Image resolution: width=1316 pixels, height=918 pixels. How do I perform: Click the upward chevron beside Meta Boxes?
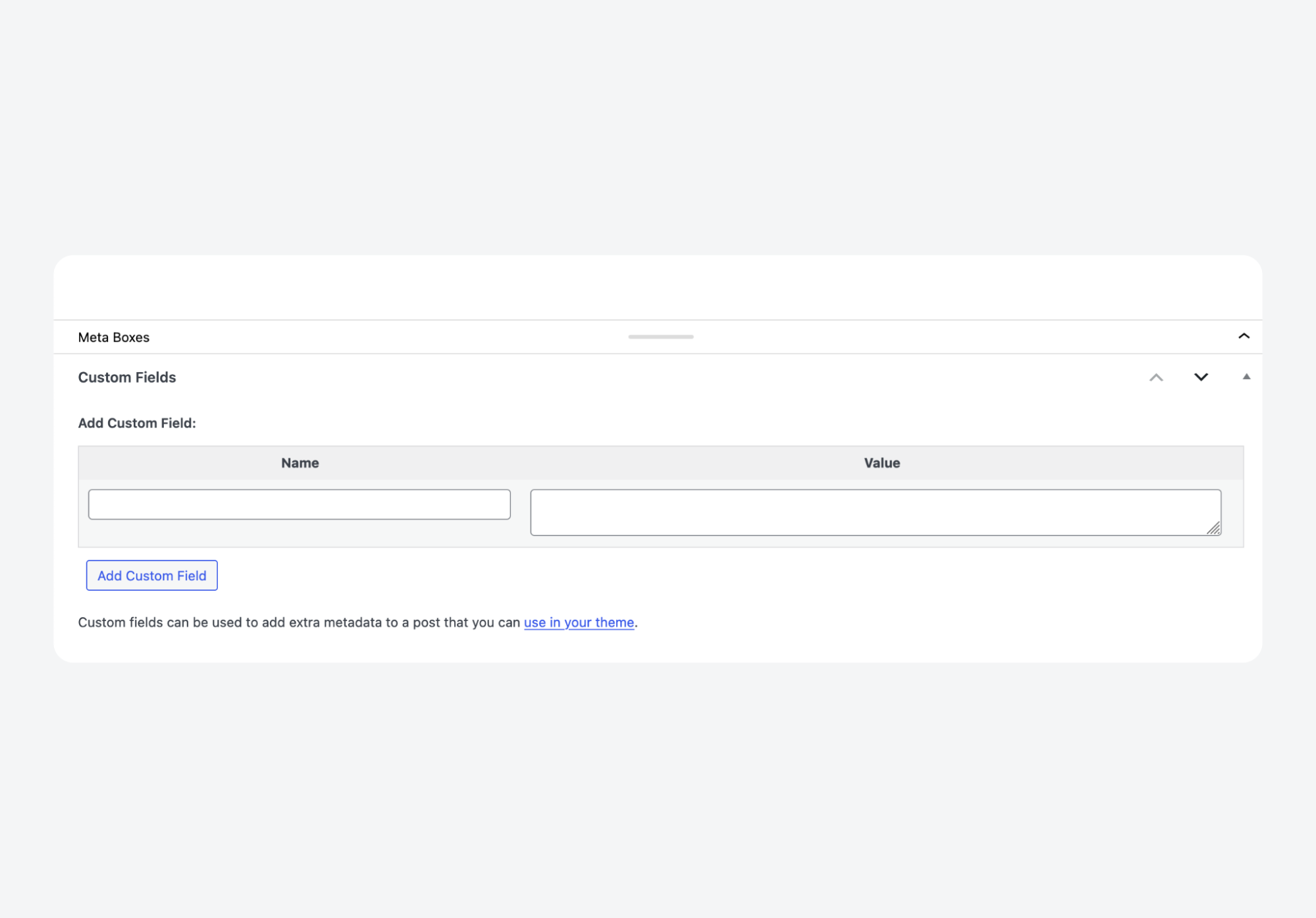tap(1244, 336)
